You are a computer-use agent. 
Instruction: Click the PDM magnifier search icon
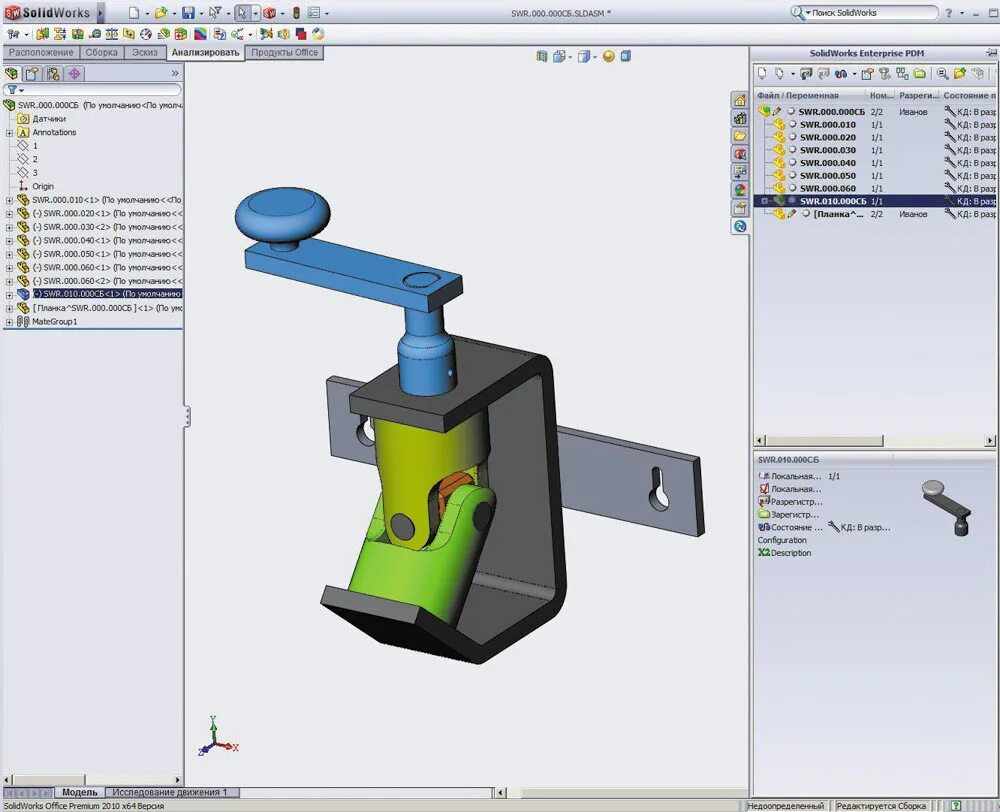point(942,74)
